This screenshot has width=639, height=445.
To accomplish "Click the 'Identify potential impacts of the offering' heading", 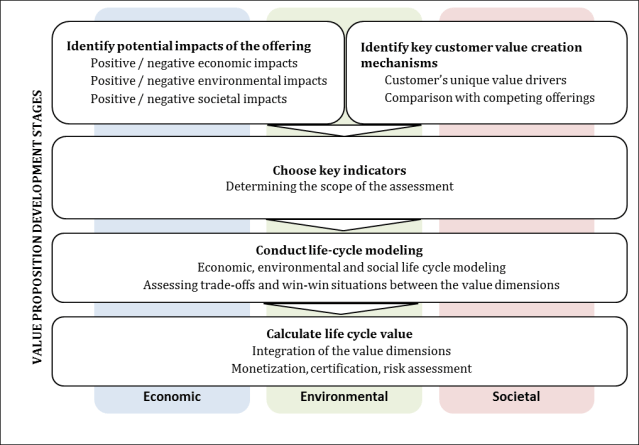I will (x=189, y=46).
